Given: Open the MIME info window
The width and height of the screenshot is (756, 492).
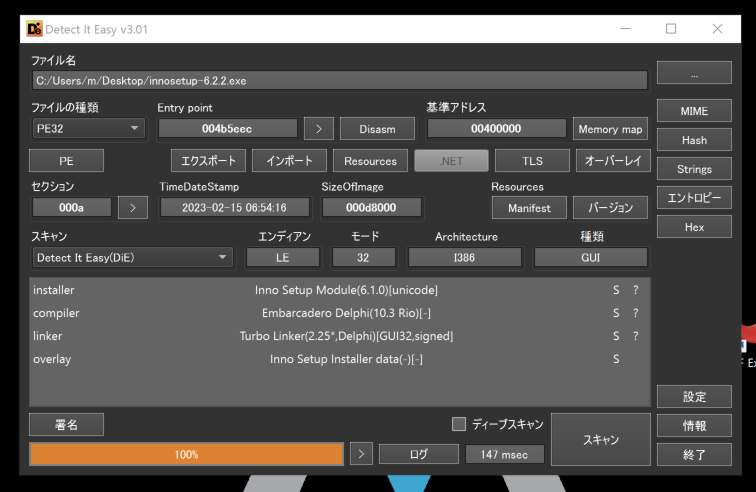Looking at the screenshot, I should click(694, 111).
